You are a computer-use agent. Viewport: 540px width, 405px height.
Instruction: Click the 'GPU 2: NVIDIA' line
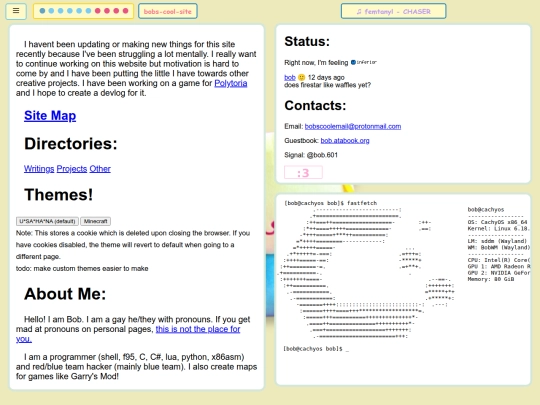[498, 273]
